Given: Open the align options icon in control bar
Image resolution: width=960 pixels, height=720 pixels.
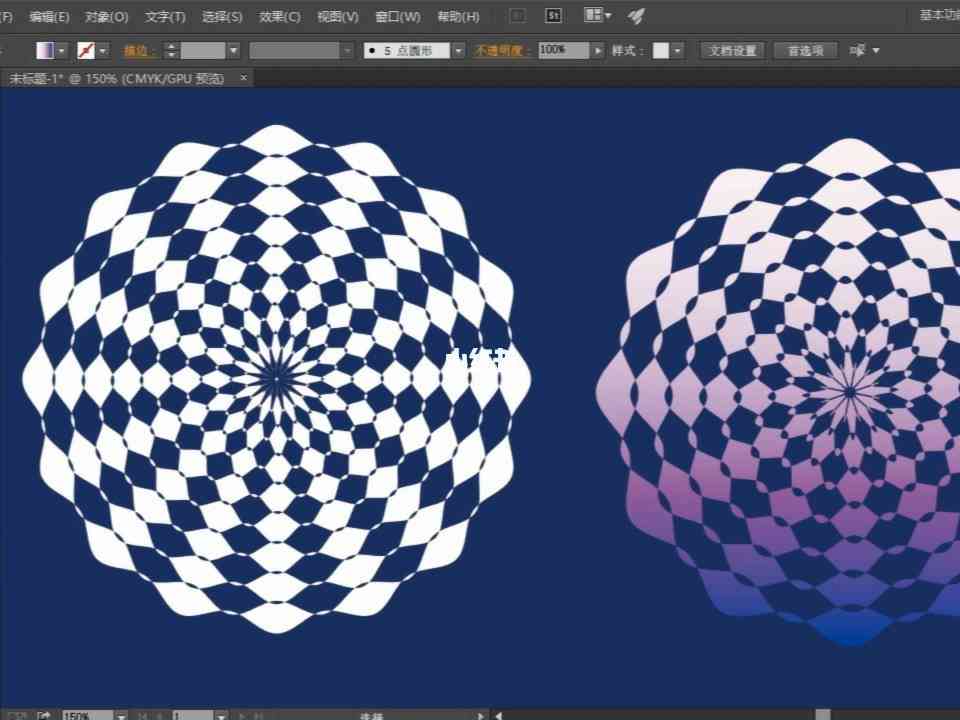Looking at the screenshot, I should 858,50.
